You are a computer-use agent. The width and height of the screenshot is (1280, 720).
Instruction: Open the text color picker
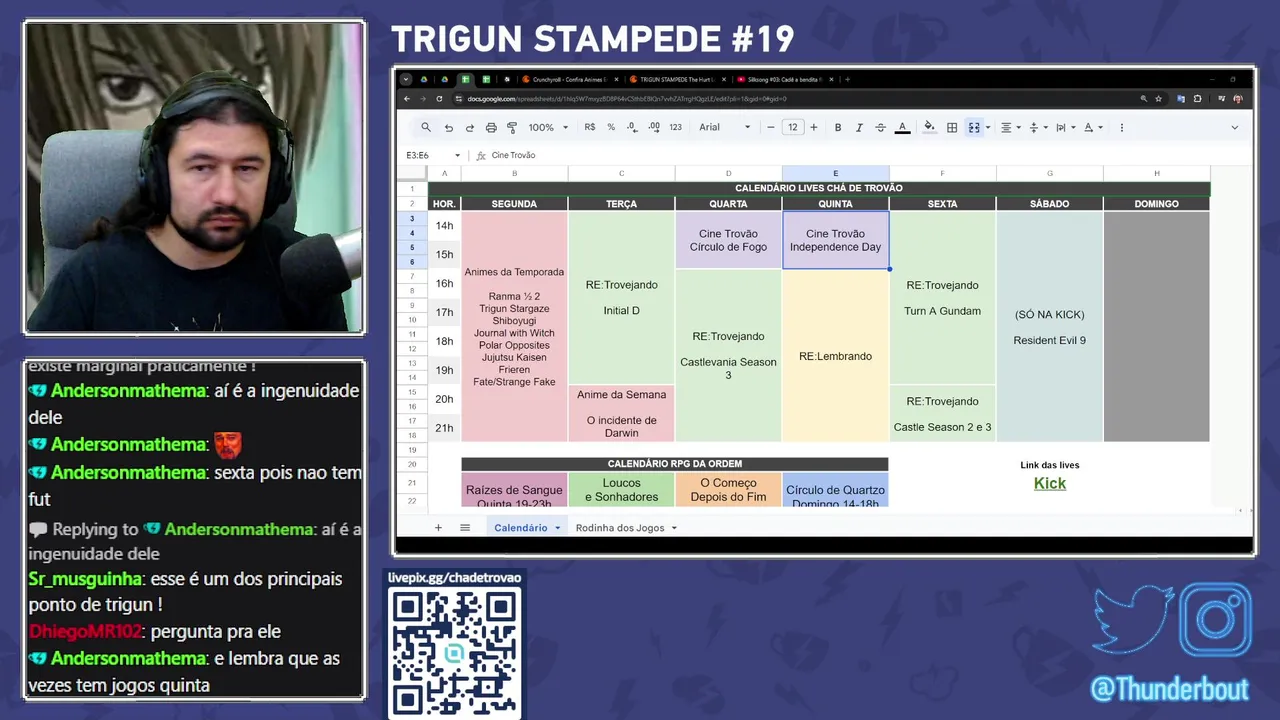pyautogui.click(x=902, y=127)
